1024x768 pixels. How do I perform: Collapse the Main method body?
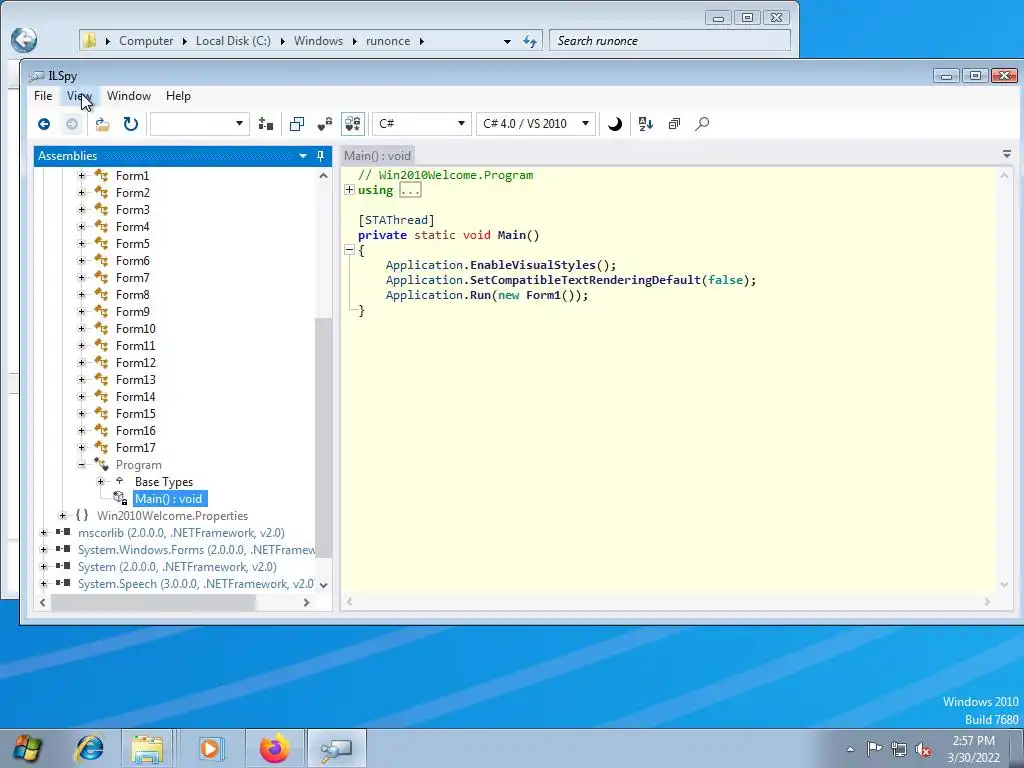coord(349,250)
